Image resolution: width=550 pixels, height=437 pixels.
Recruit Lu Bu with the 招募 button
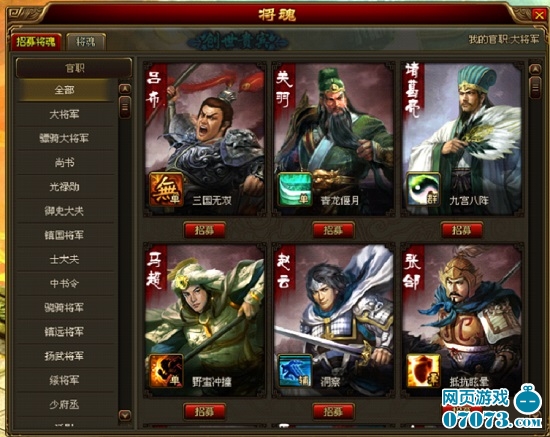click(x=204, y=230)
